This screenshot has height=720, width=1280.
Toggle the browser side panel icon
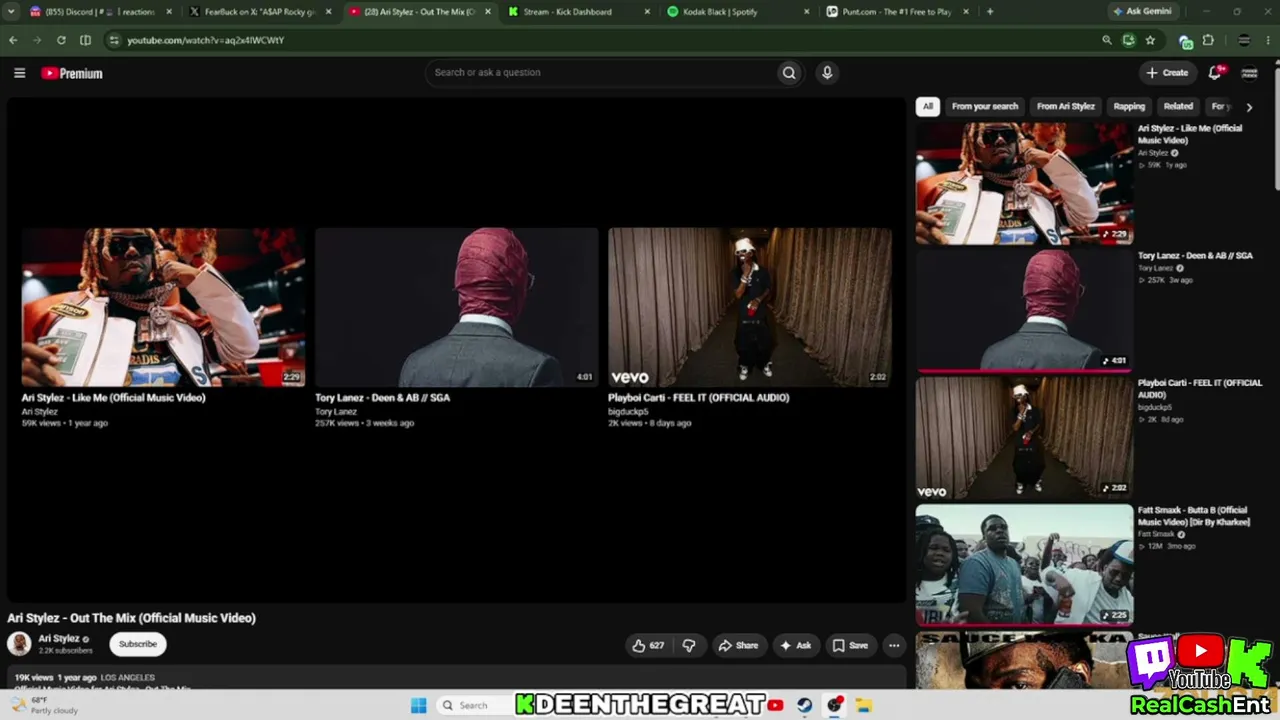point(85,40)
